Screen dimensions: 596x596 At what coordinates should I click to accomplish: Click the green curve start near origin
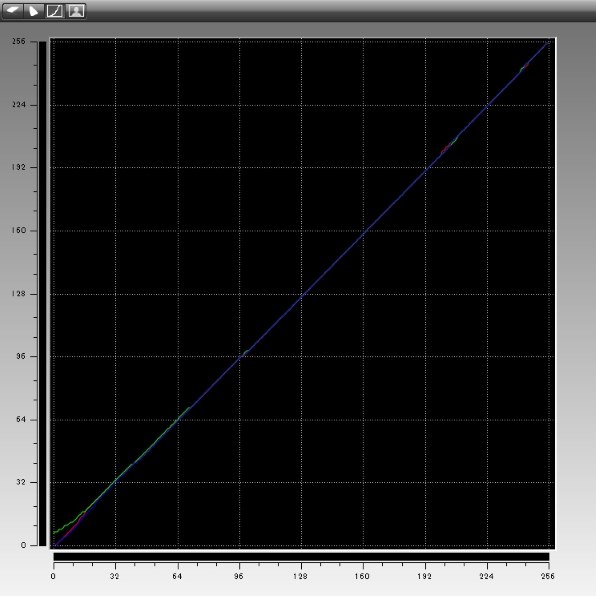[x=55, y=532]
